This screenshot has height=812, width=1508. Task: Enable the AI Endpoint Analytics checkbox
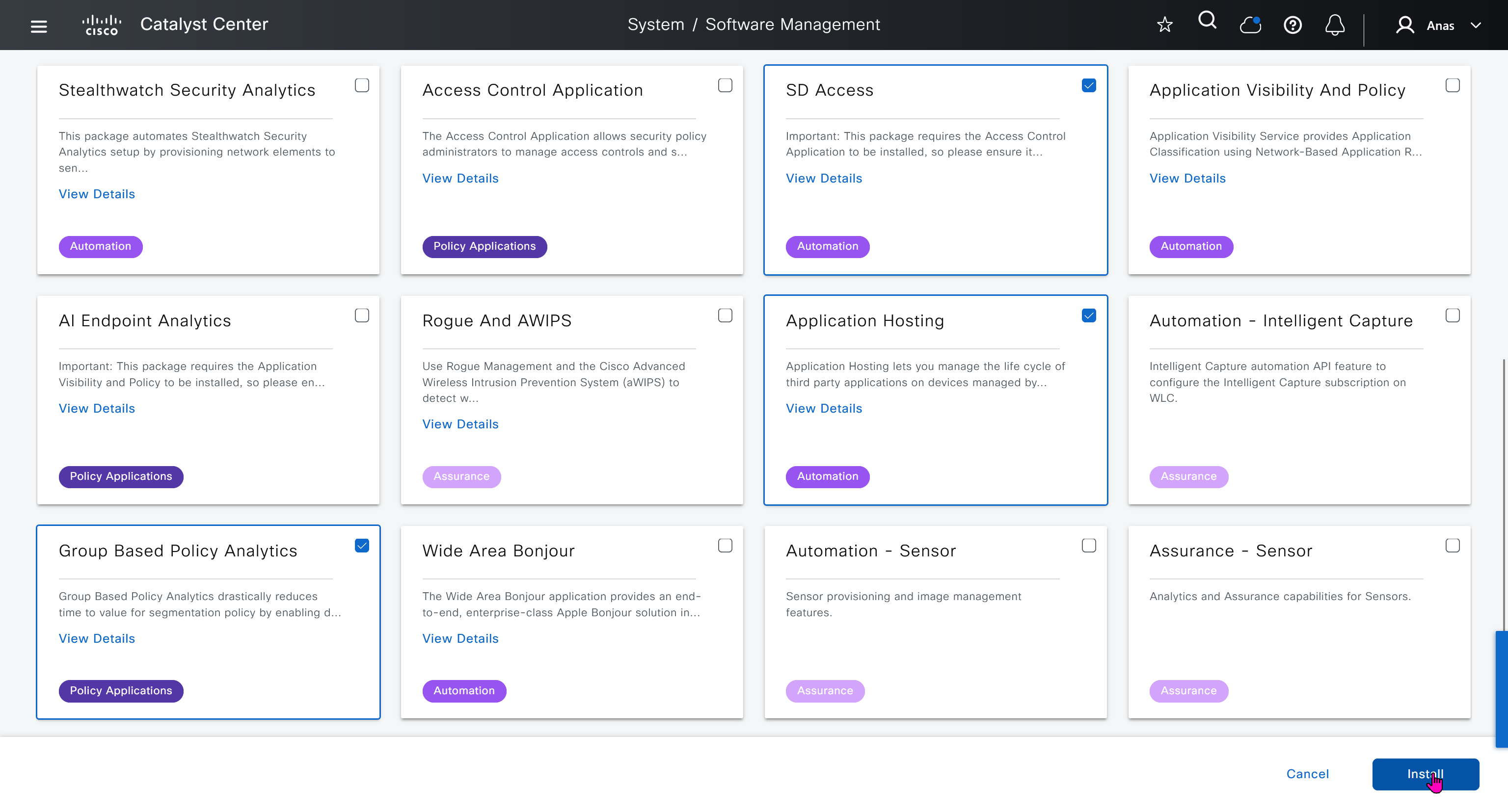(362, 316)
